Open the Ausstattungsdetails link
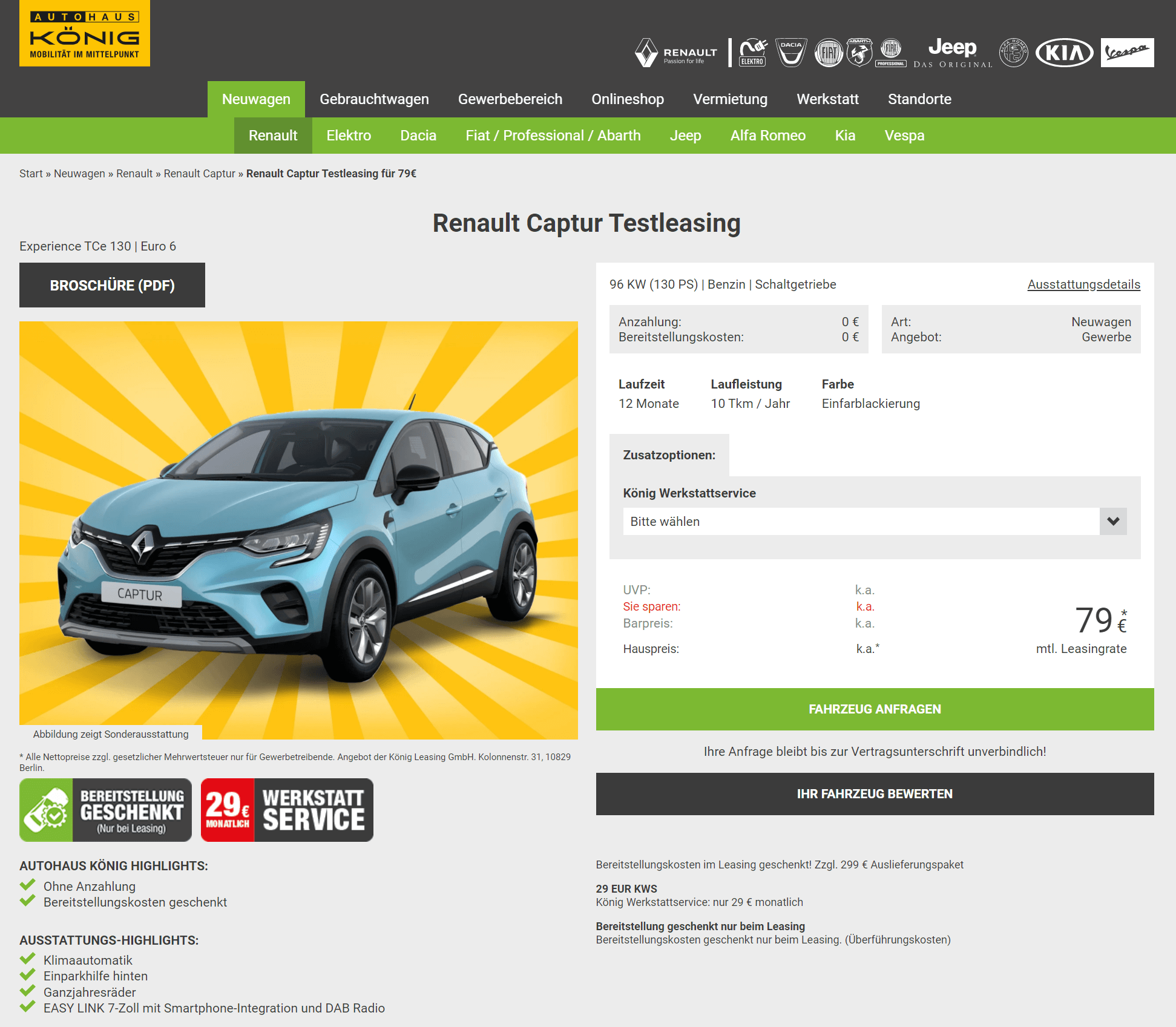The width and height of the screenshot is (1176, 1027). coord(1083,284)
